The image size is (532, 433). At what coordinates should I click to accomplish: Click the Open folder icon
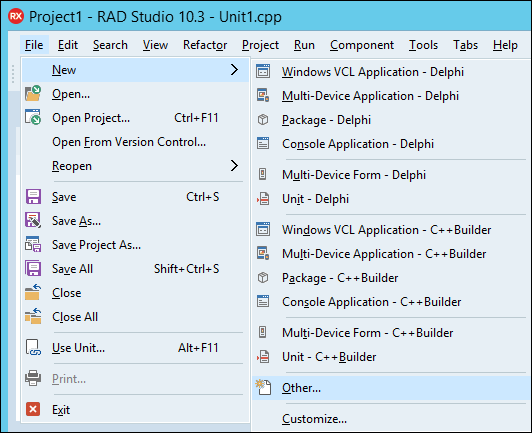click(x=33, y=94)
